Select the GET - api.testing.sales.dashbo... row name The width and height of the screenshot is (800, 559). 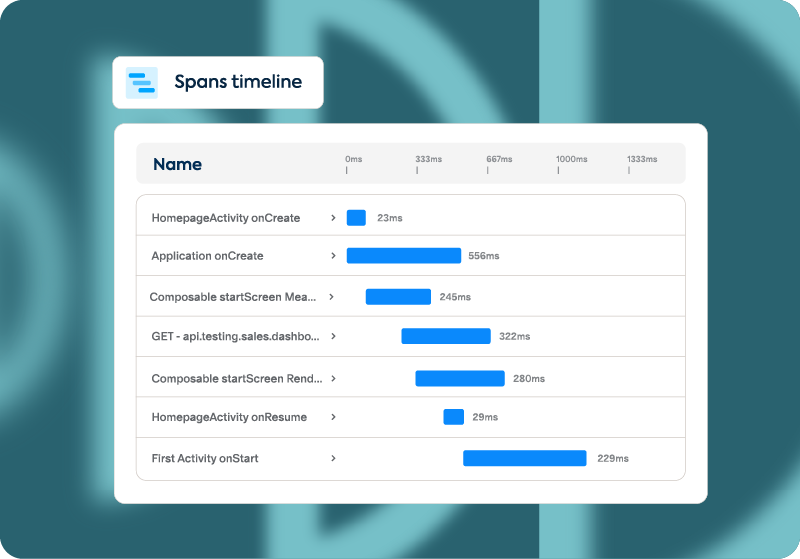[x=235, y=337]
